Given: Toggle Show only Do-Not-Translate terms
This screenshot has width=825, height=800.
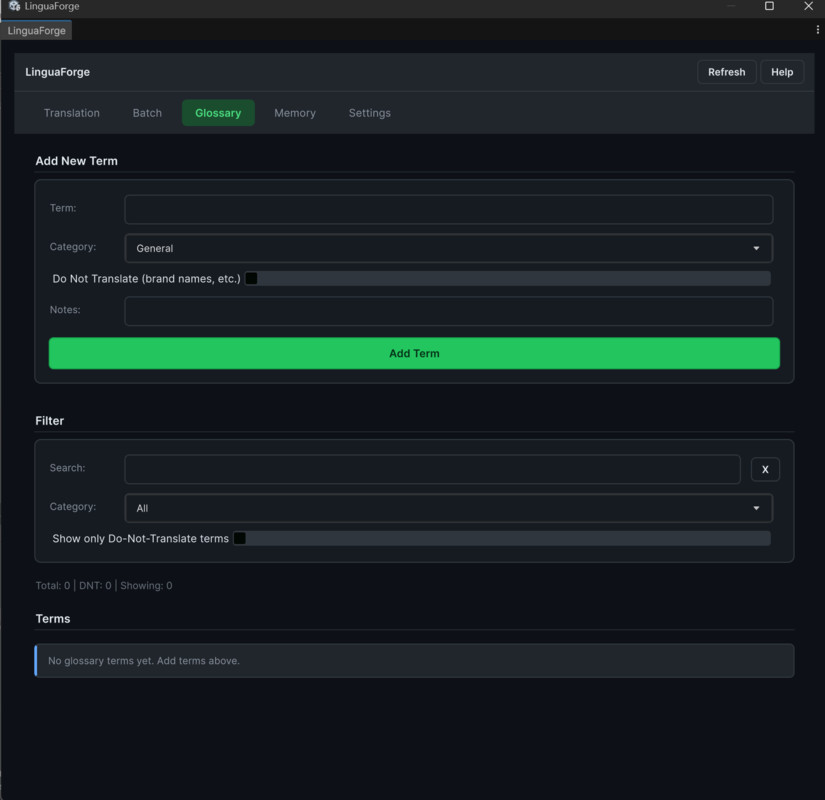Looking at the screenshot, I should click(239, 538).
